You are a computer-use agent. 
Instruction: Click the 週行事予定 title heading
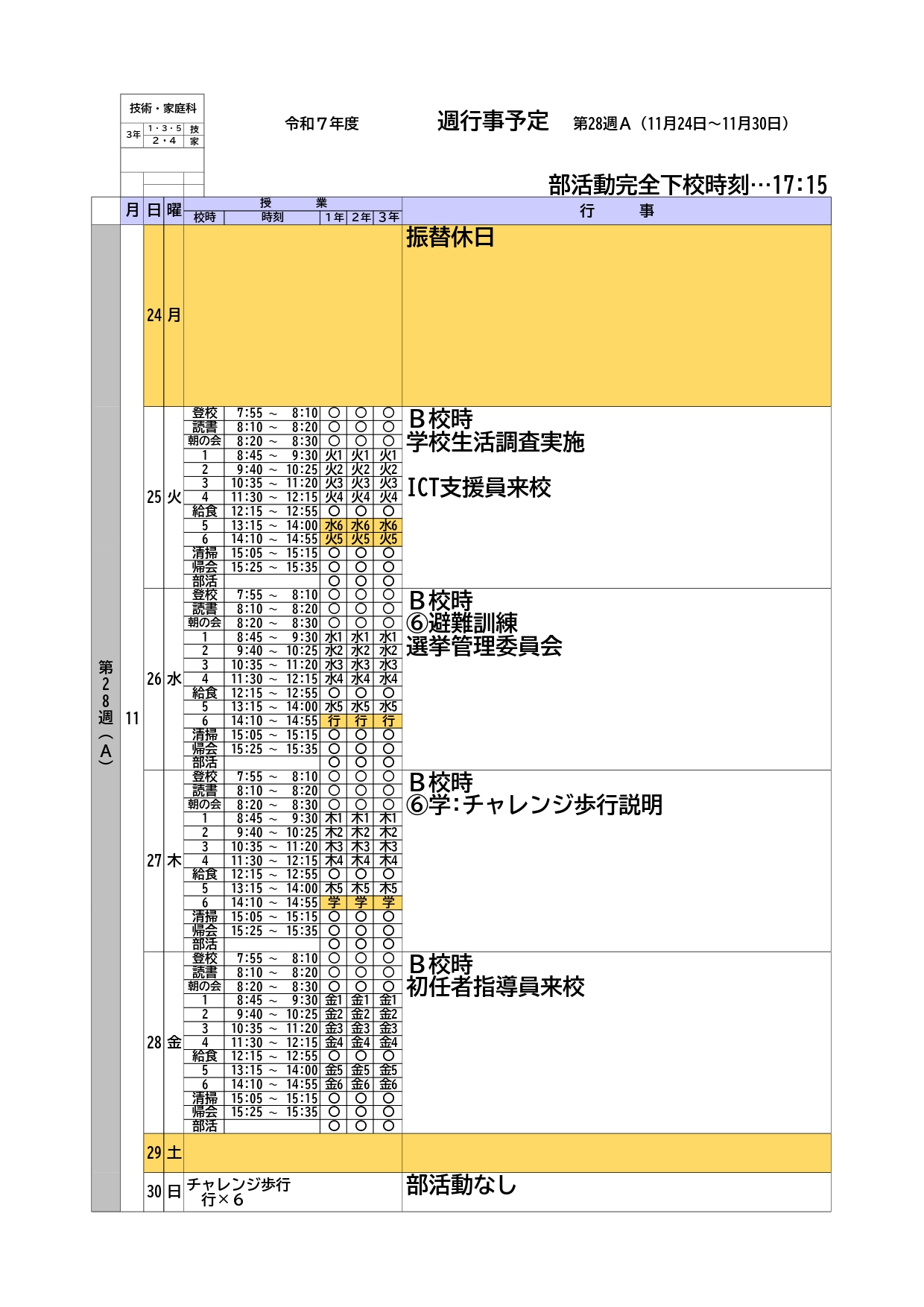click(493, 121)
